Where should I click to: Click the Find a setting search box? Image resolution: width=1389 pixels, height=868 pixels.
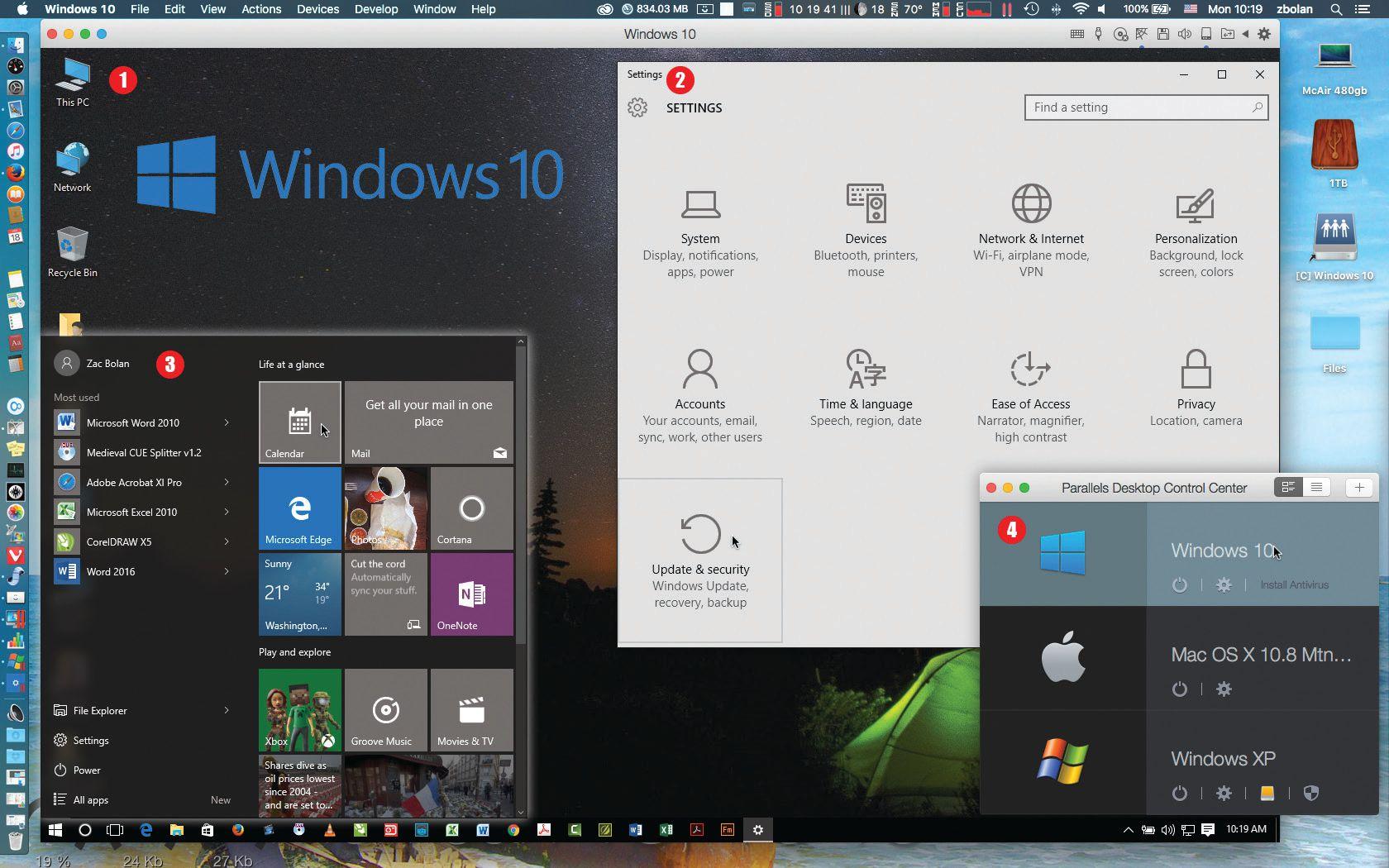tap(1146, 107)
